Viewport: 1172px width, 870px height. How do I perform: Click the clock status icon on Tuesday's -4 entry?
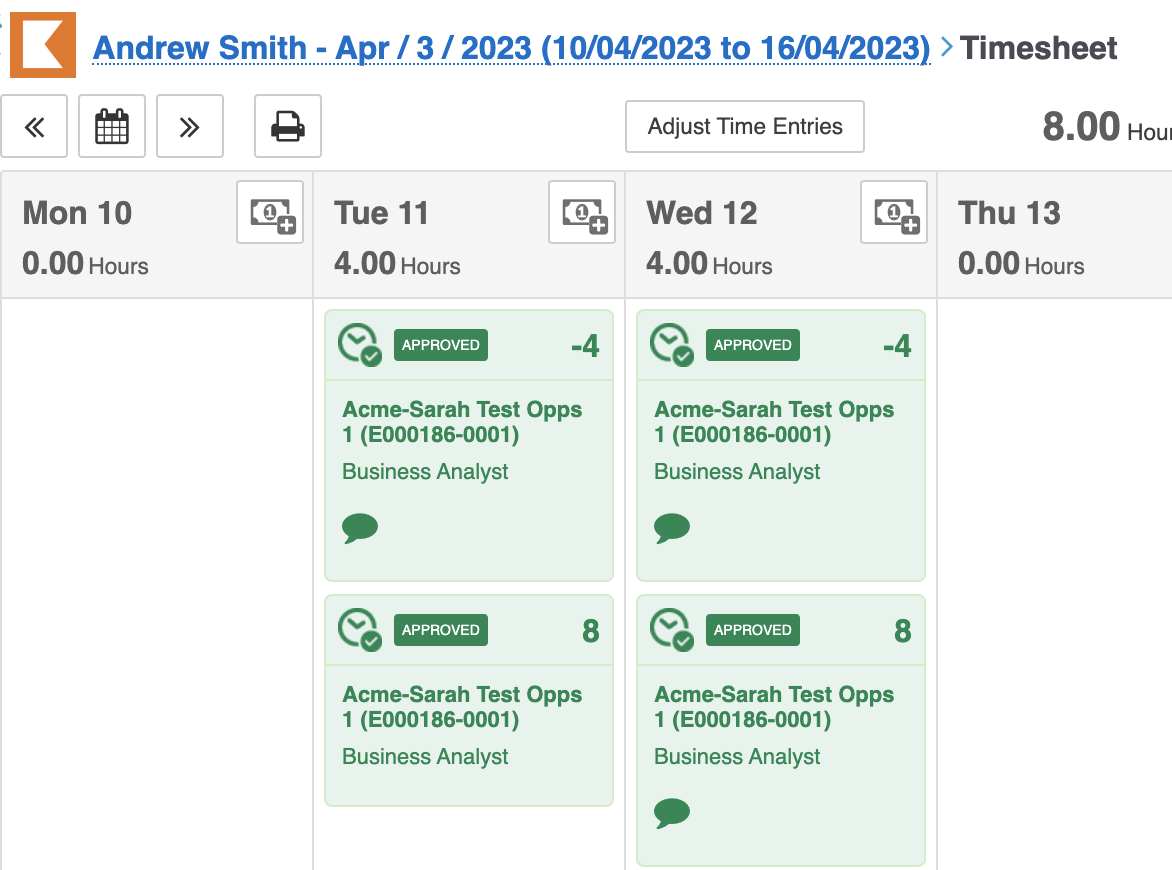pos(360,345)
